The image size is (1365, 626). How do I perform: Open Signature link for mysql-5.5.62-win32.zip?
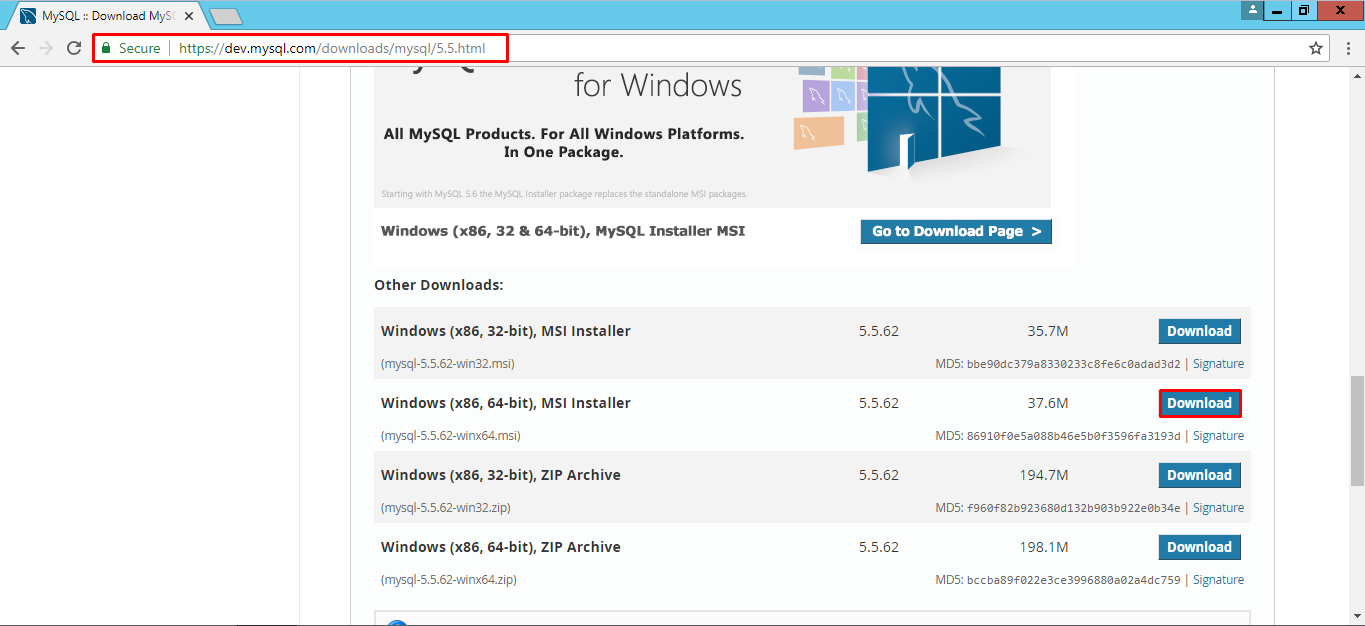coord(1218,508)
